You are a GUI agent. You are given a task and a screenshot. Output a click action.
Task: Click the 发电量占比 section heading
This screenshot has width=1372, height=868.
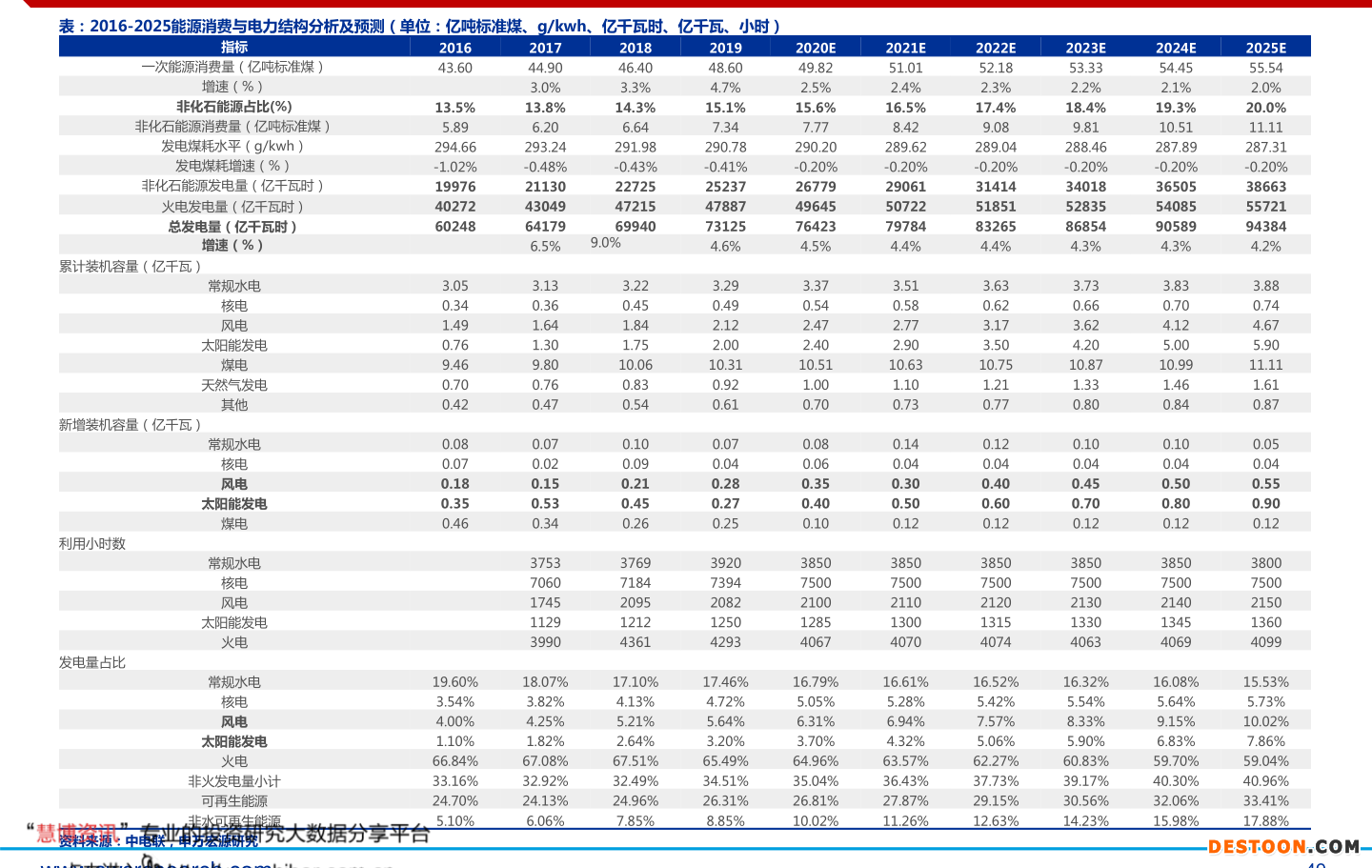point(92,662)
